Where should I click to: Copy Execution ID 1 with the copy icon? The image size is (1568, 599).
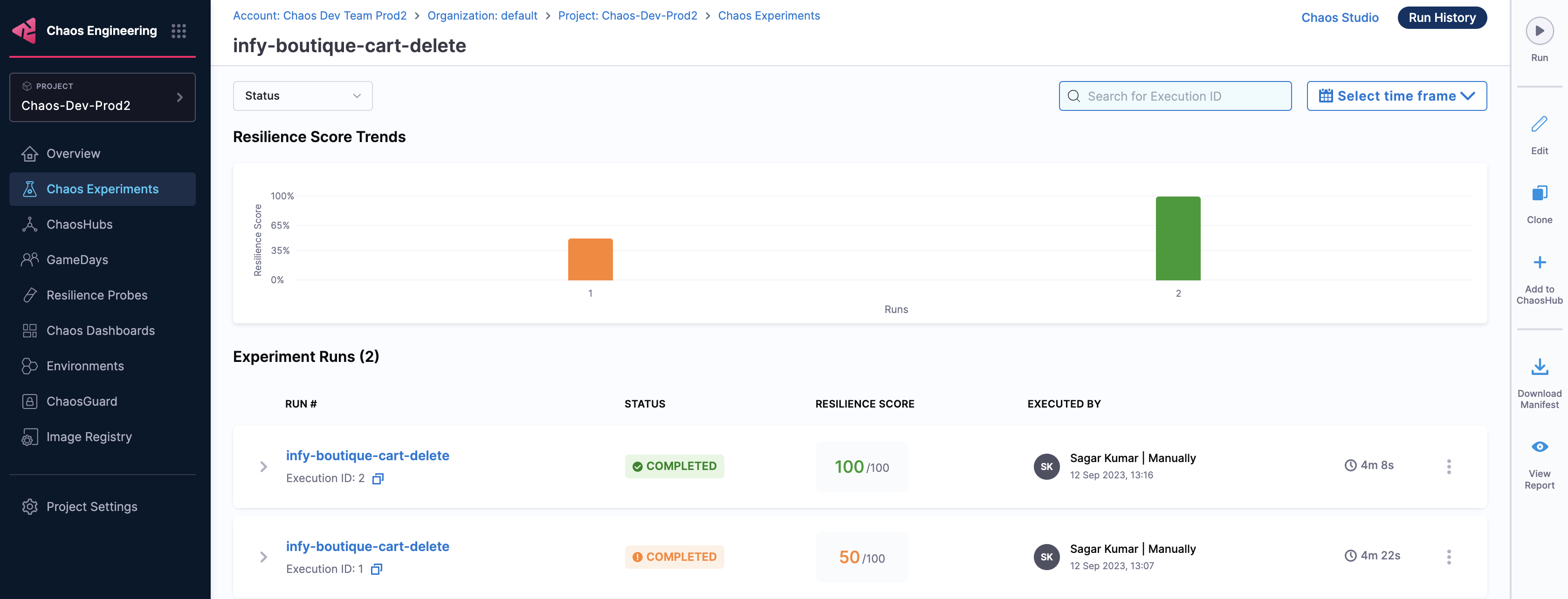(376, 569)
